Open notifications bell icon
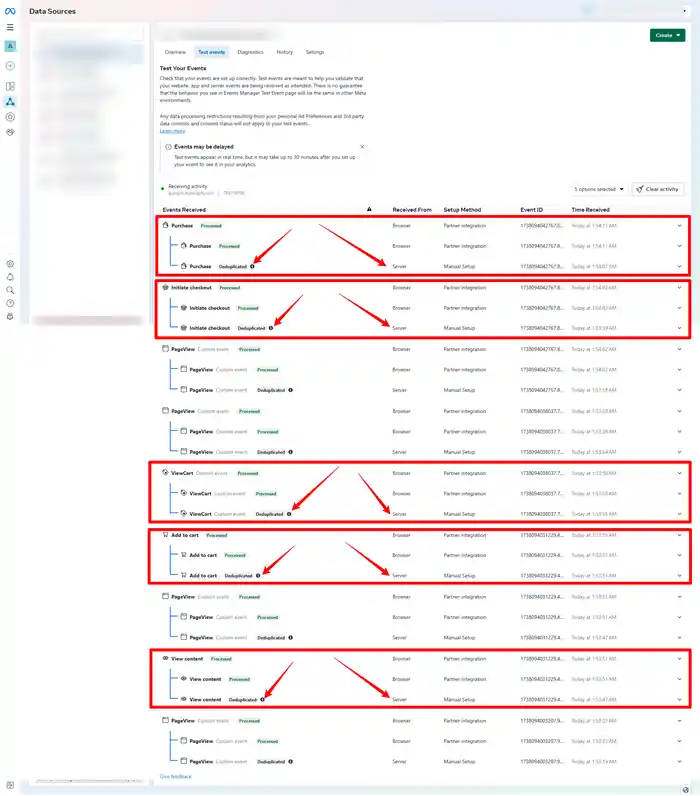Viewport: 700px width, 796px height. (10, 277)
